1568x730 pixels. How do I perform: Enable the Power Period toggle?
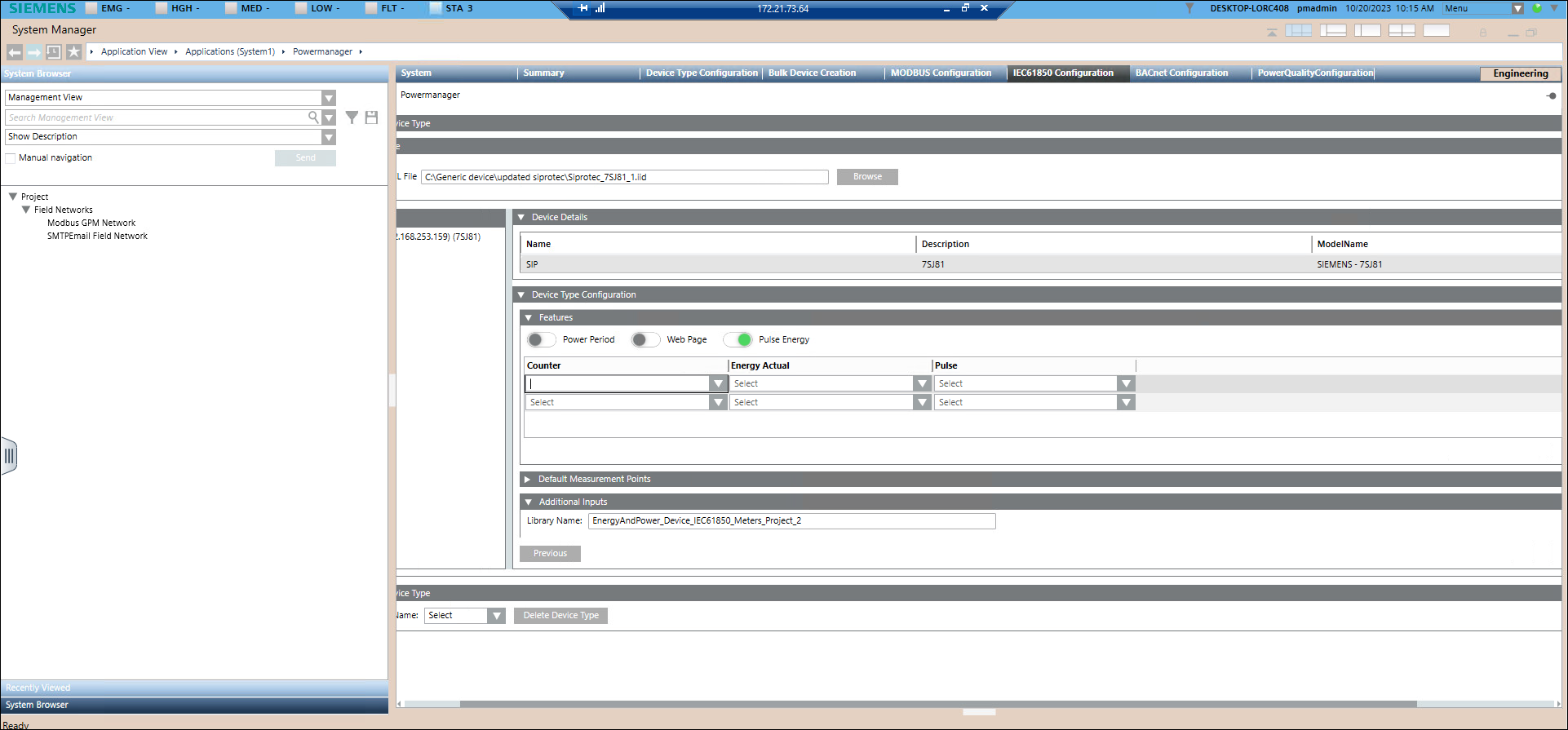coord(541,340)
